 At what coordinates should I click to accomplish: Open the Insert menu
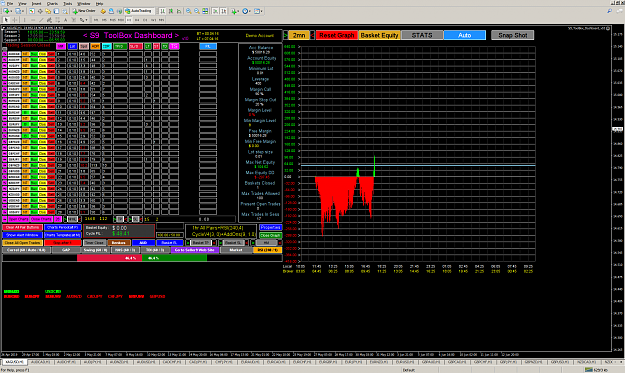[36, 4]
